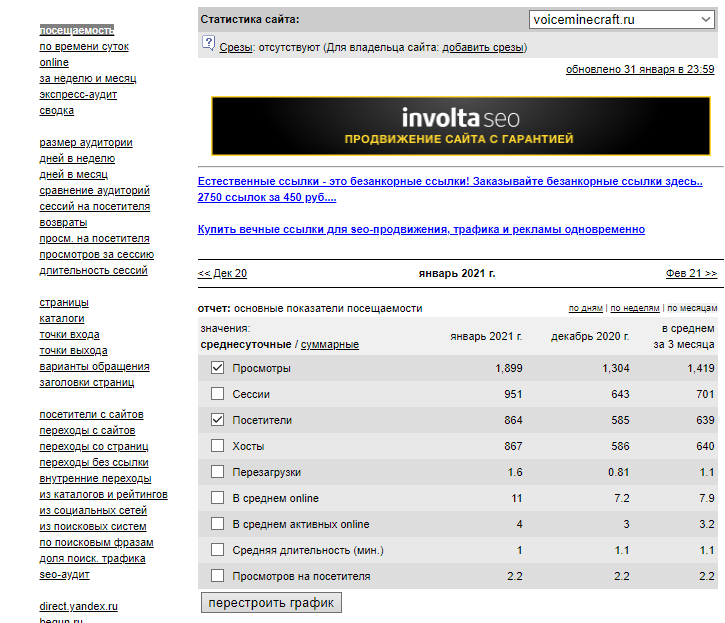Open the посещаемость menu item

point(77,30)
